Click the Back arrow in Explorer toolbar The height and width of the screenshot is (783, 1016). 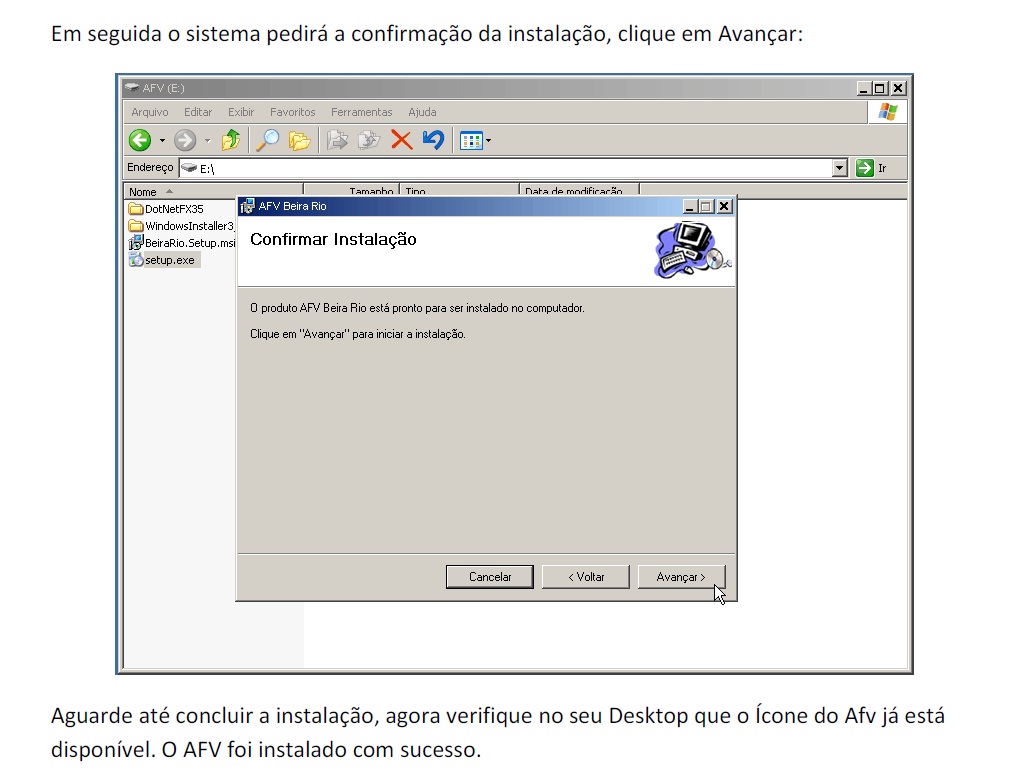(x=139, y=140)
